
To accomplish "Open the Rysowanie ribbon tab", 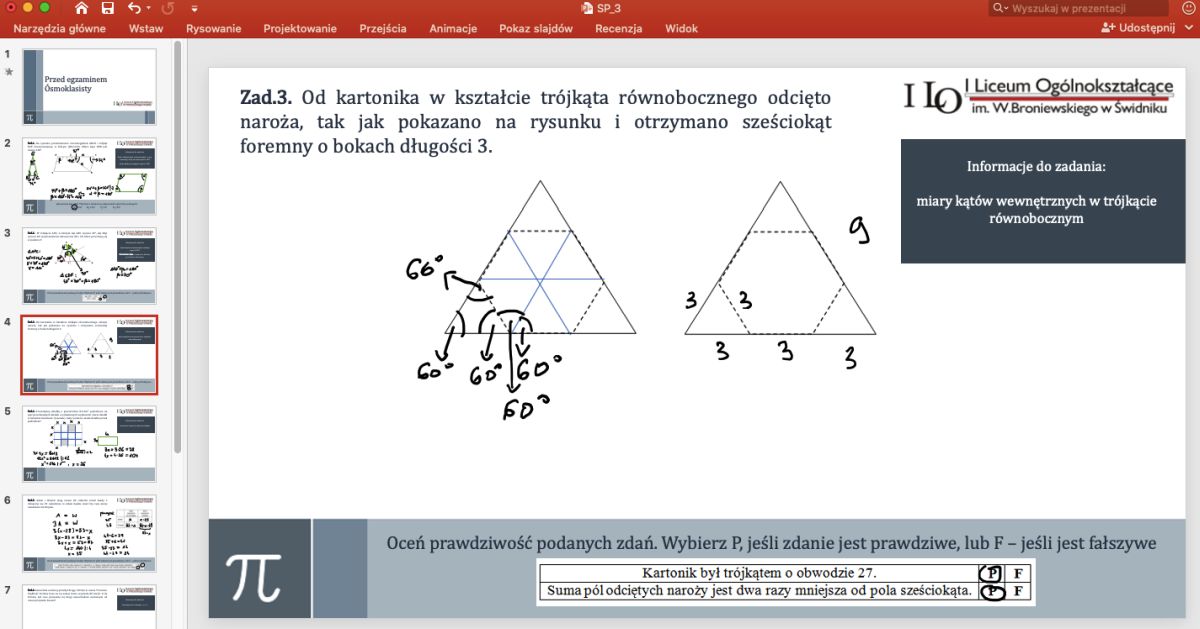I will (213, 28).
